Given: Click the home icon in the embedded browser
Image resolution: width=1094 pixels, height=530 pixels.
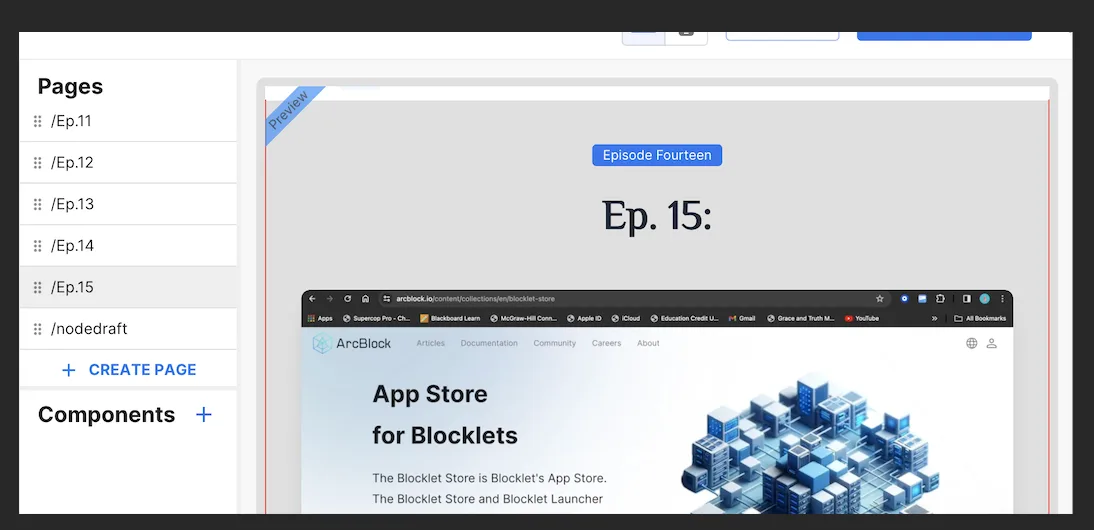Looking at the screenshot, I should click(365, 298).
